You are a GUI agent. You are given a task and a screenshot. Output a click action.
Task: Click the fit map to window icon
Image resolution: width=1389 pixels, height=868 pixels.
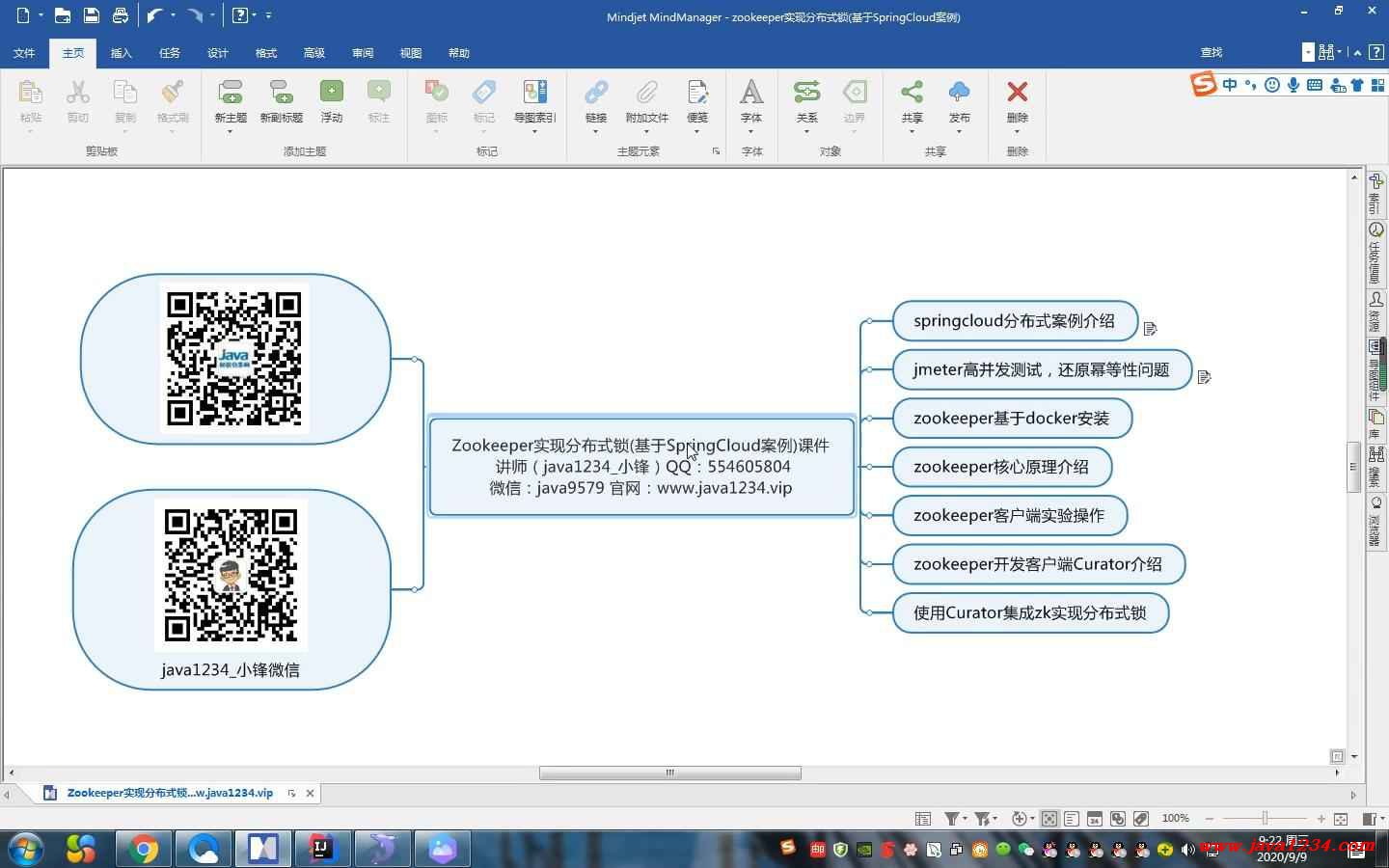pos(1340,818)
